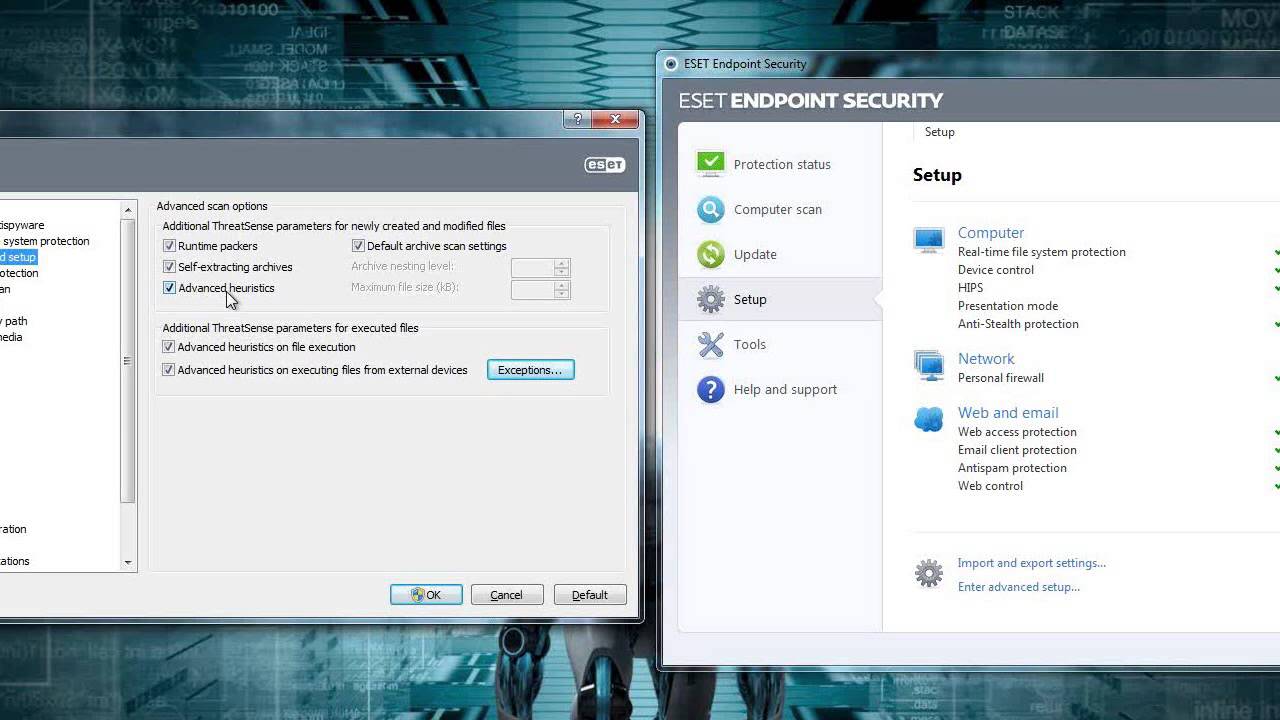Click the Enter advanced setup link
Viewport: 1280px width, 720px height.
(x=1018, y=587)
